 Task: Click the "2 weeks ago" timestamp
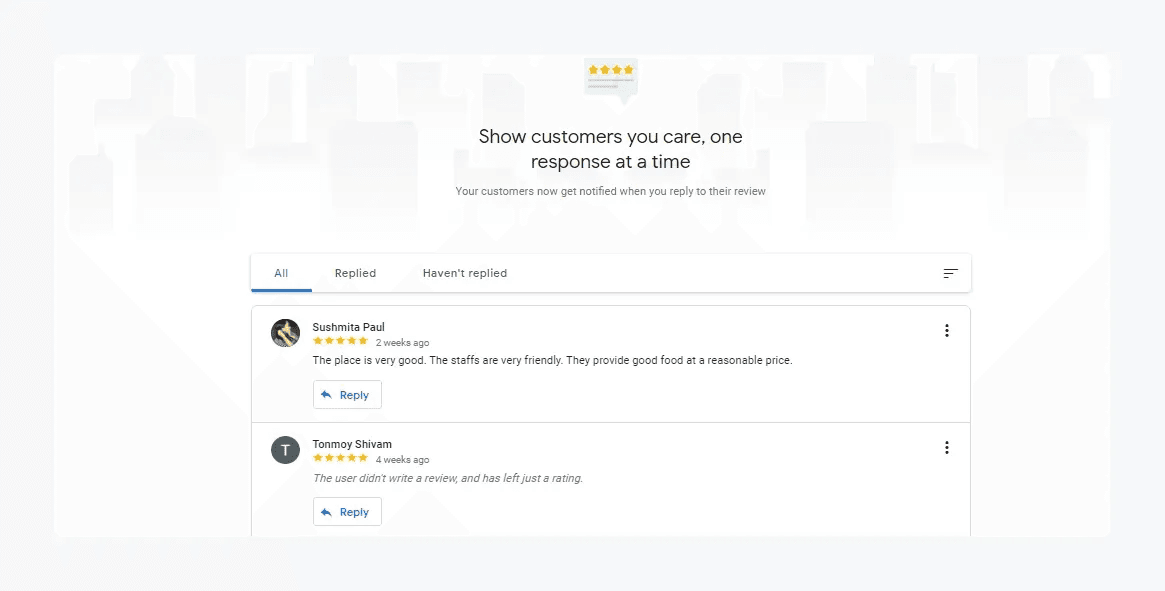click(402, 343)
